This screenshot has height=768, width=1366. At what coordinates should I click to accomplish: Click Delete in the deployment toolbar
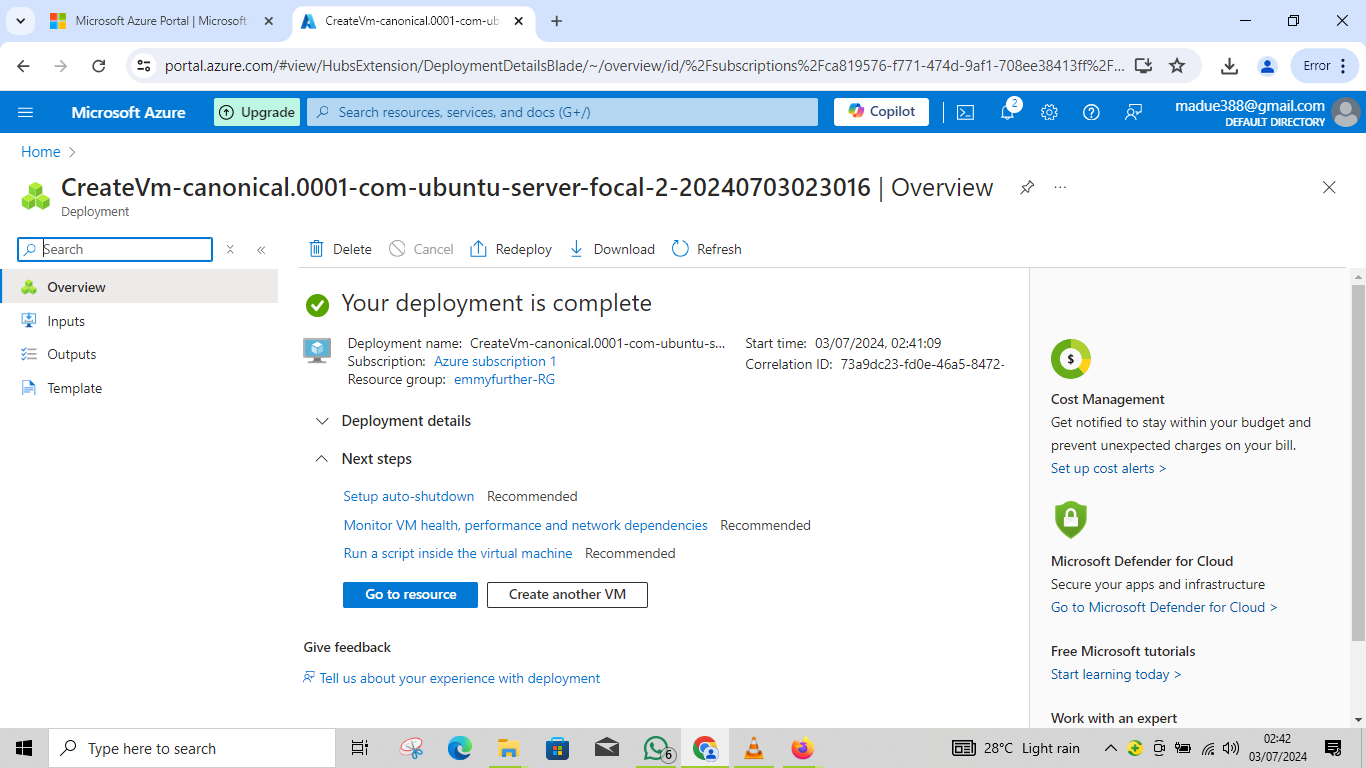point(340,249)
